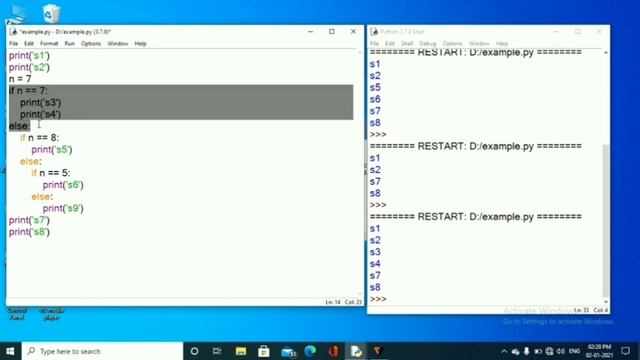Click microphone tray icon
This screenshot has width=640, height=360.
click(527, 351)
